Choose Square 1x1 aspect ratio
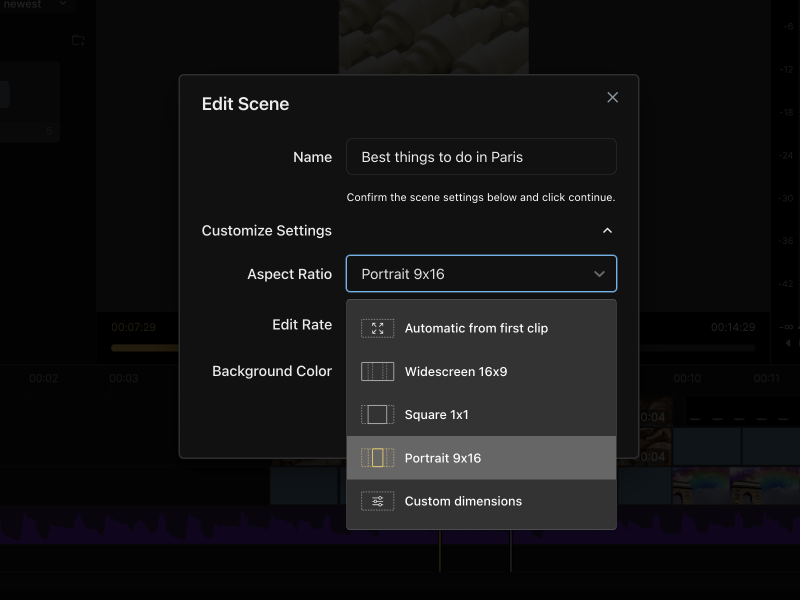The height and width of the screenshot is (600, 800). coord(437,415)
